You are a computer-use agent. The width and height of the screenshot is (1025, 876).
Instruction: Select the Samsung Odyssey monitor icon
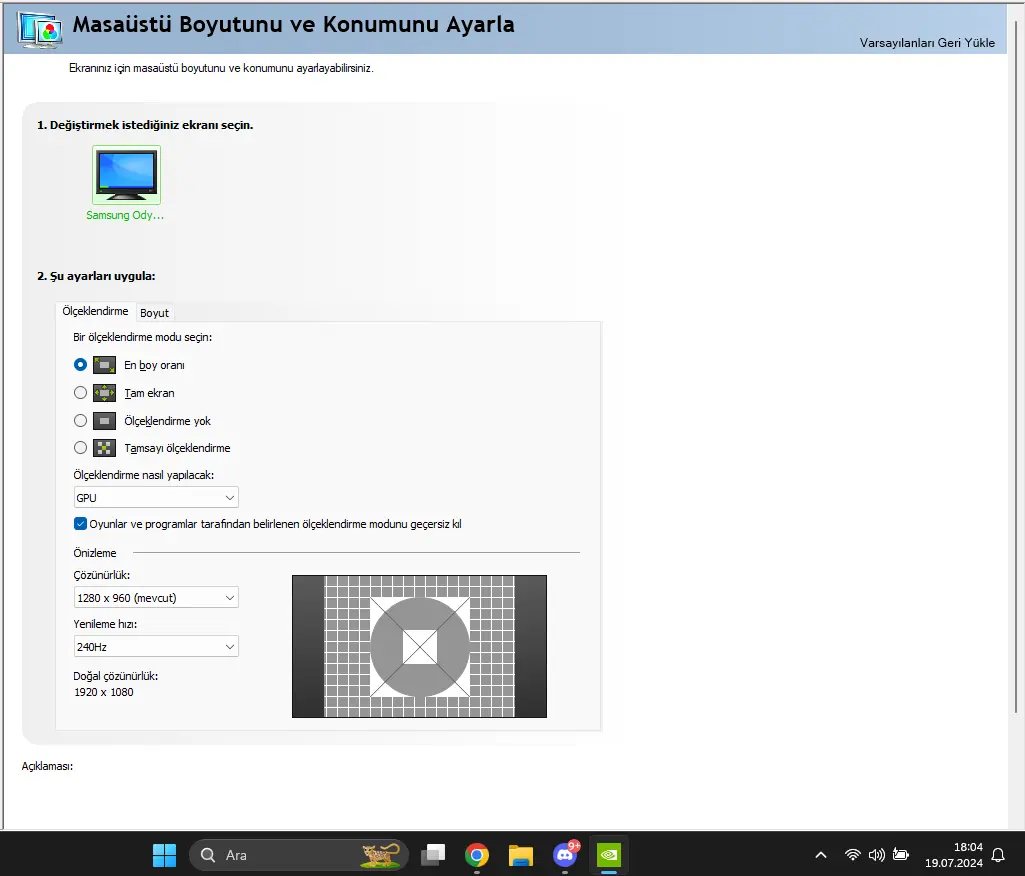click(x=126, y=175)
